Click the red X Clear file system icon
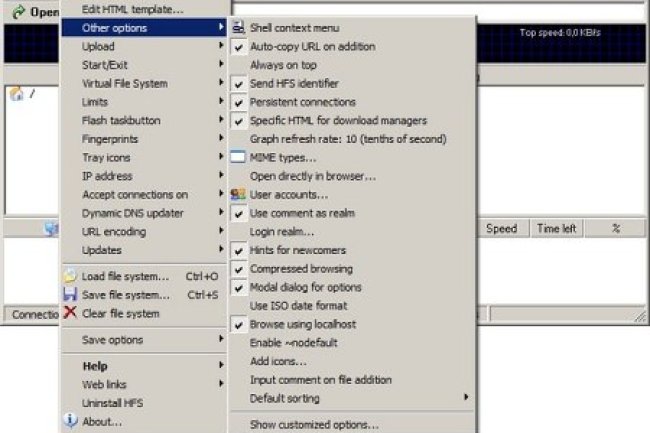Viewport: 650px width, 433px height. 70,313
